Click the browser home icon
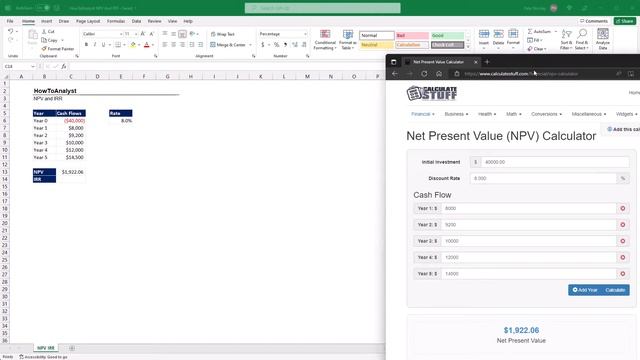The height and width of the screenshot is (360, 640). 439,74
